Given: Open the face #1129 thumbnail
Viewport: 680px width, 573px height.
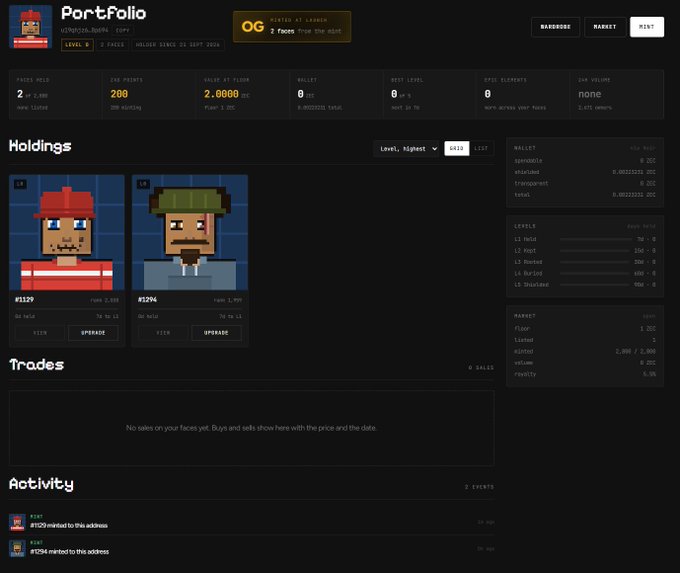Looking at the screenshot, I should coord(67,232).
